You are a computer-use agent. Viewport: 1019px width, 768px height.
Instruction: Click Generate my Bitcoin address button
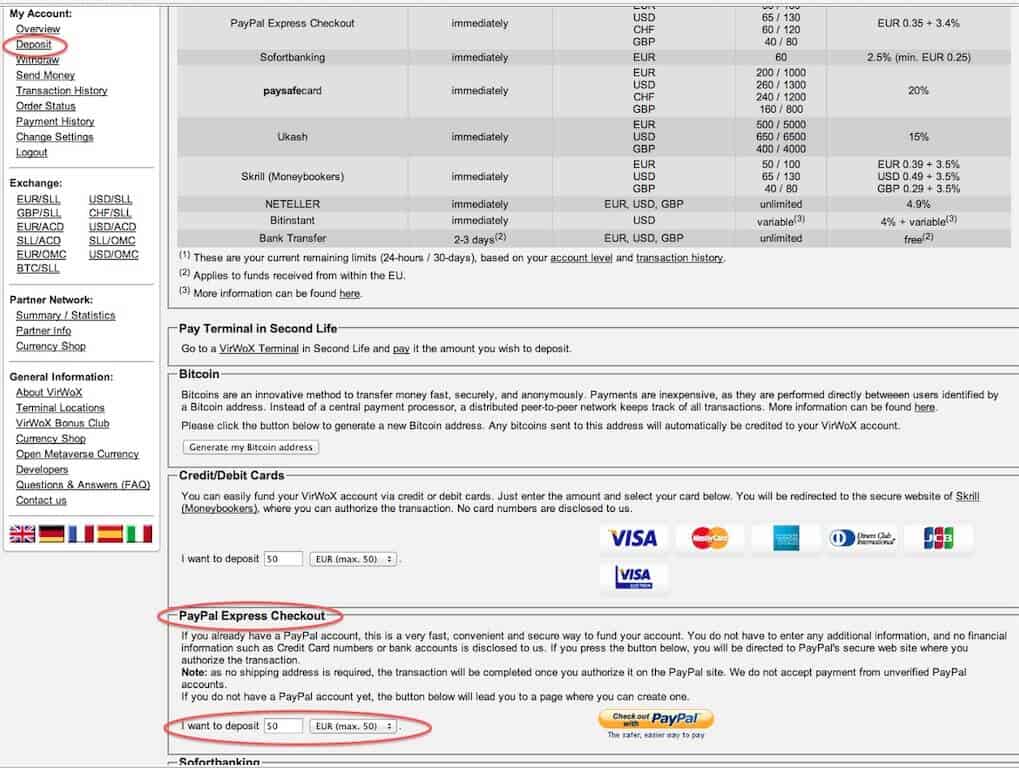click(251, 448)
